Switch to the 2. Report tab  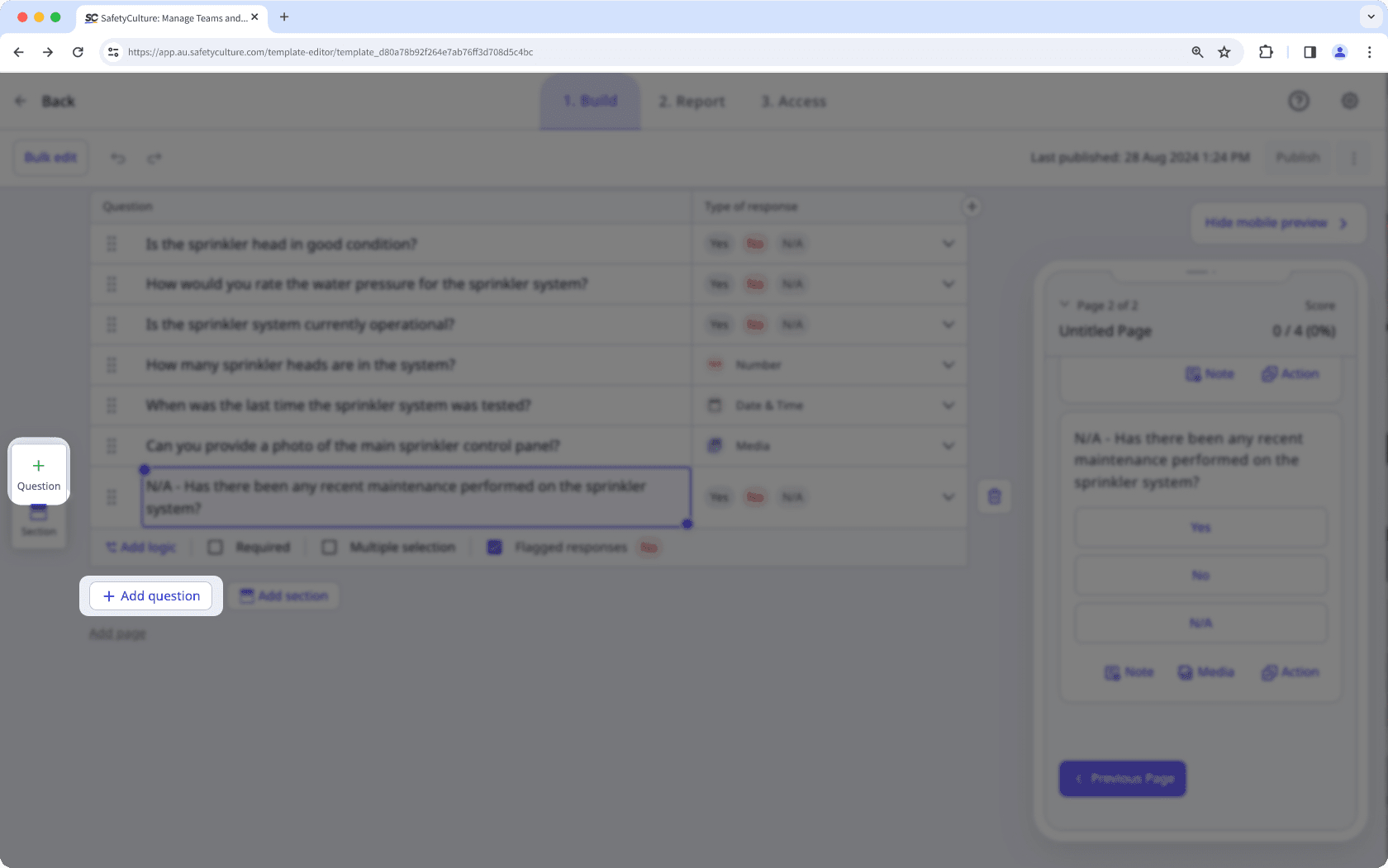pyautogui.click(x=692, y=101)
